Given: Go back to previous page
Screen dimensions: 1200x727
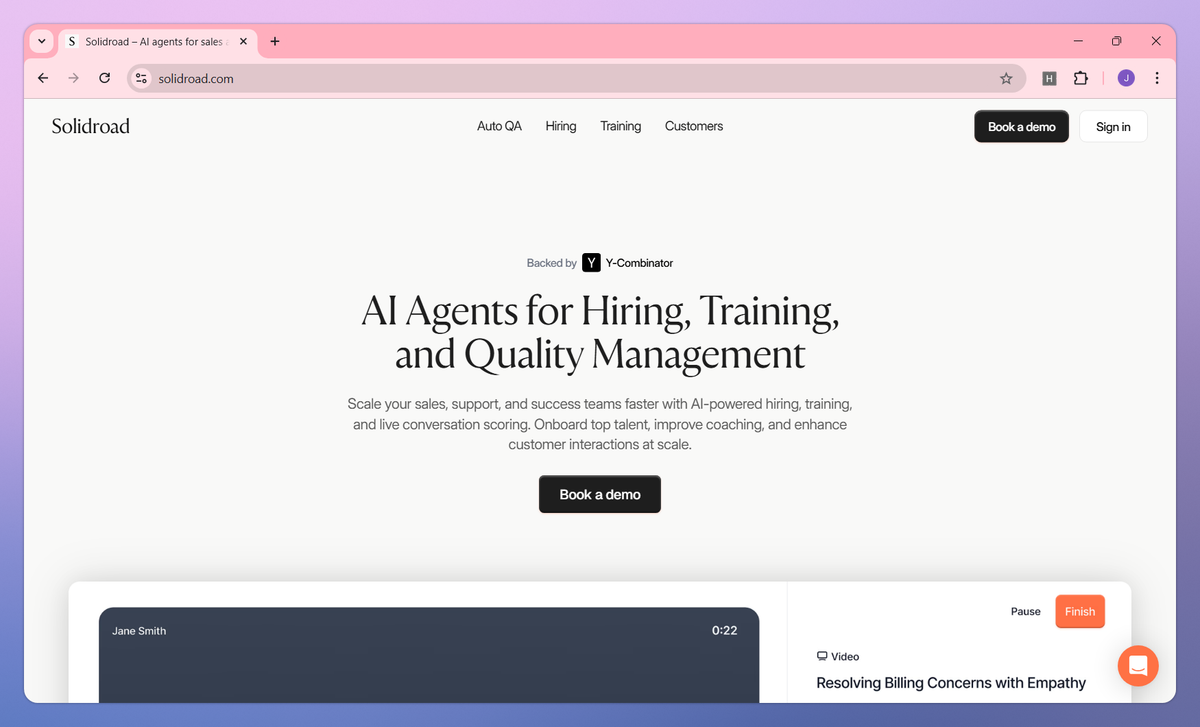Looking at the screenshot, I should point(43,78).
